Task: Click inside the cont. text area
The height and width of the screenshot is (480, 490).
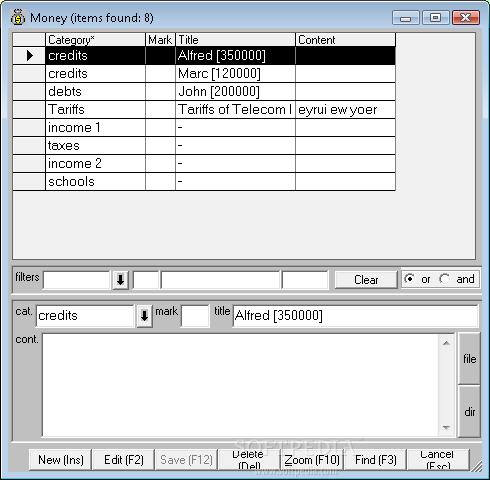Action: click(x=240, y=385)
